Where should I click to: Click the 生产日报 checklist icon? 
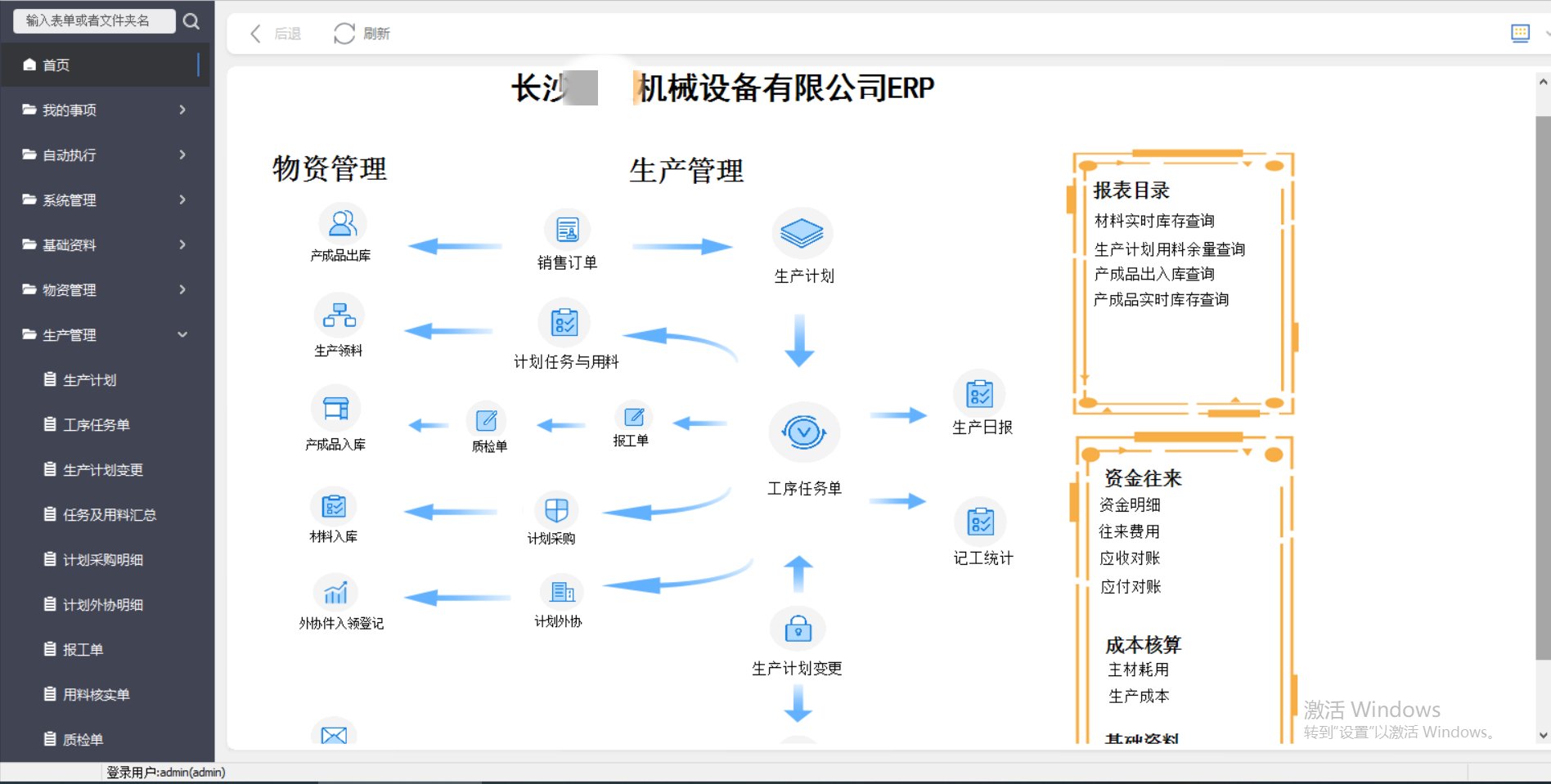[979, 395]
